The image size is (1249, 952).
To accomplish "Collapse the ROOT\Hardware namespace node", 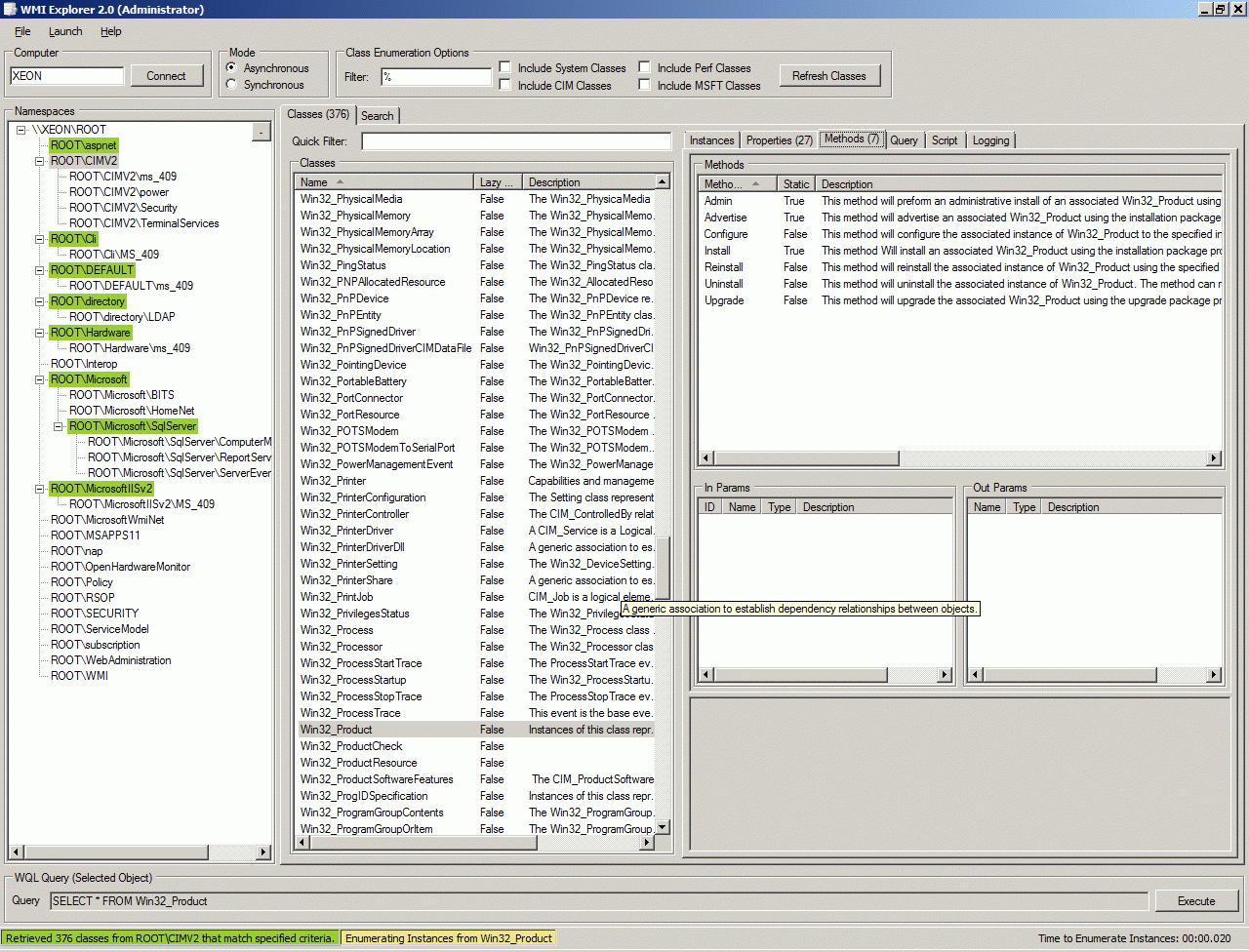I will (40, 333).
